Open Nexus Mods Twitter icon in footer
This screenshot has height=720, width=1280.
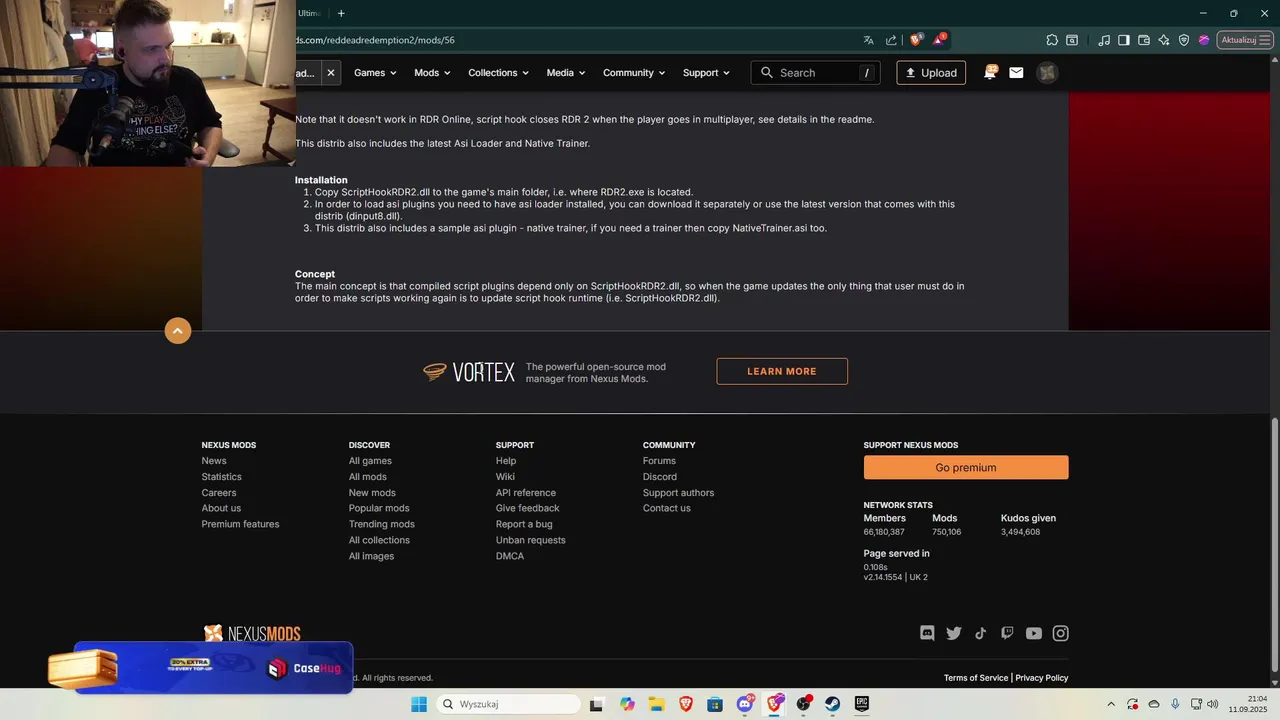point(954,633)
